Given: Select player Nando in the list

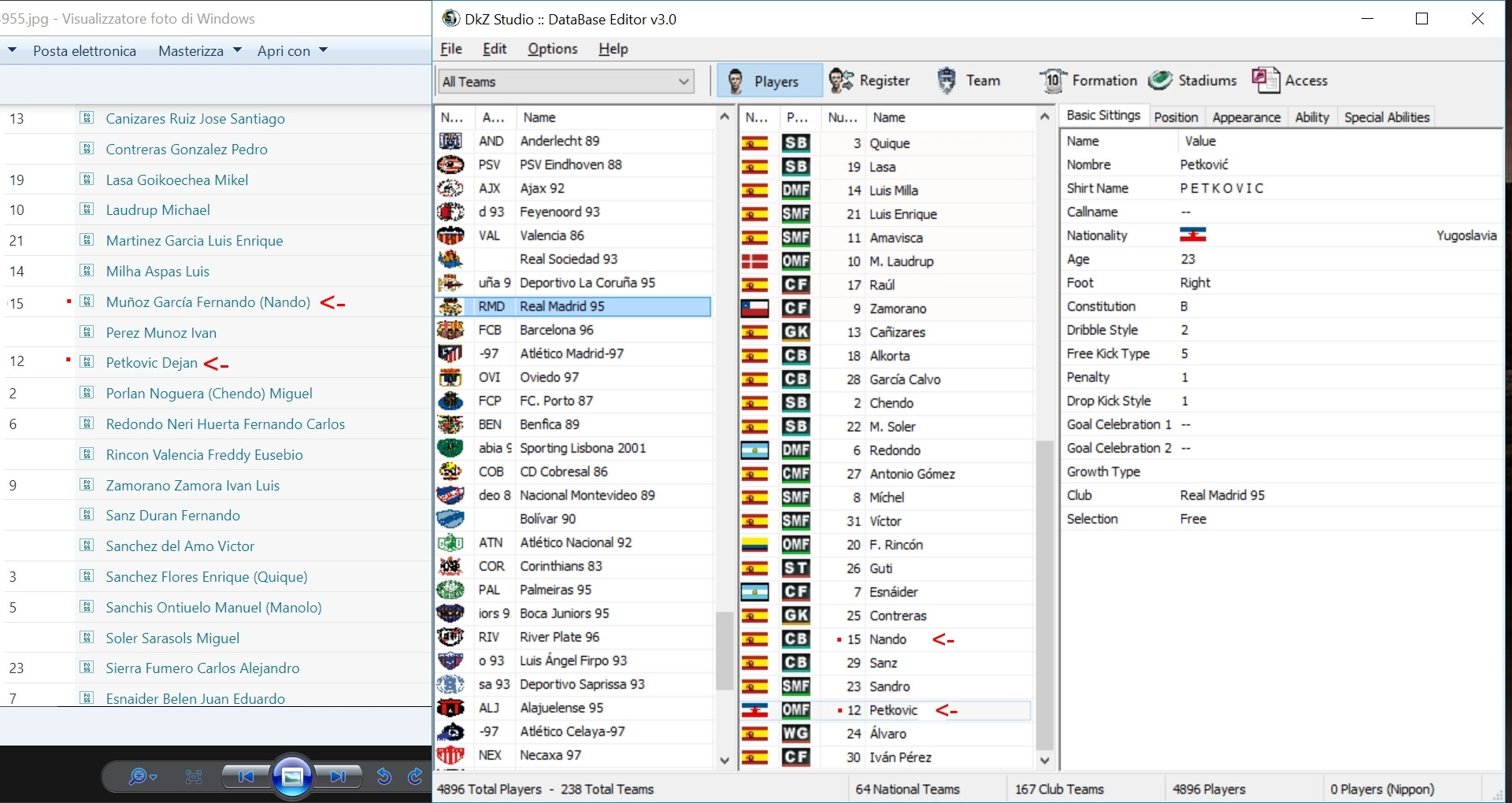Looking at the screenshot, I should (885, 639).
